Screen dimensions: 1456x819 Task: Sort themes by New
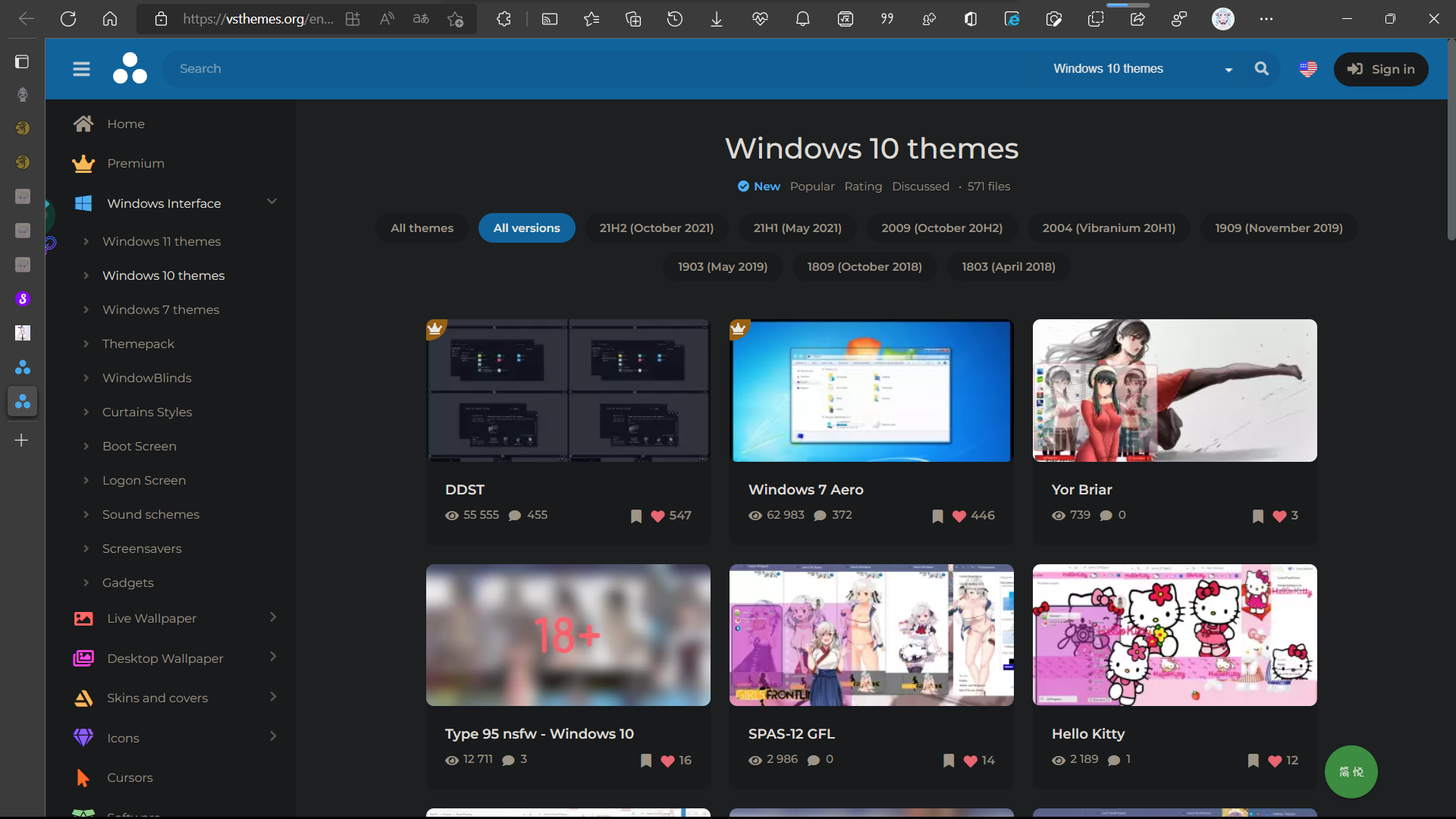759,187
